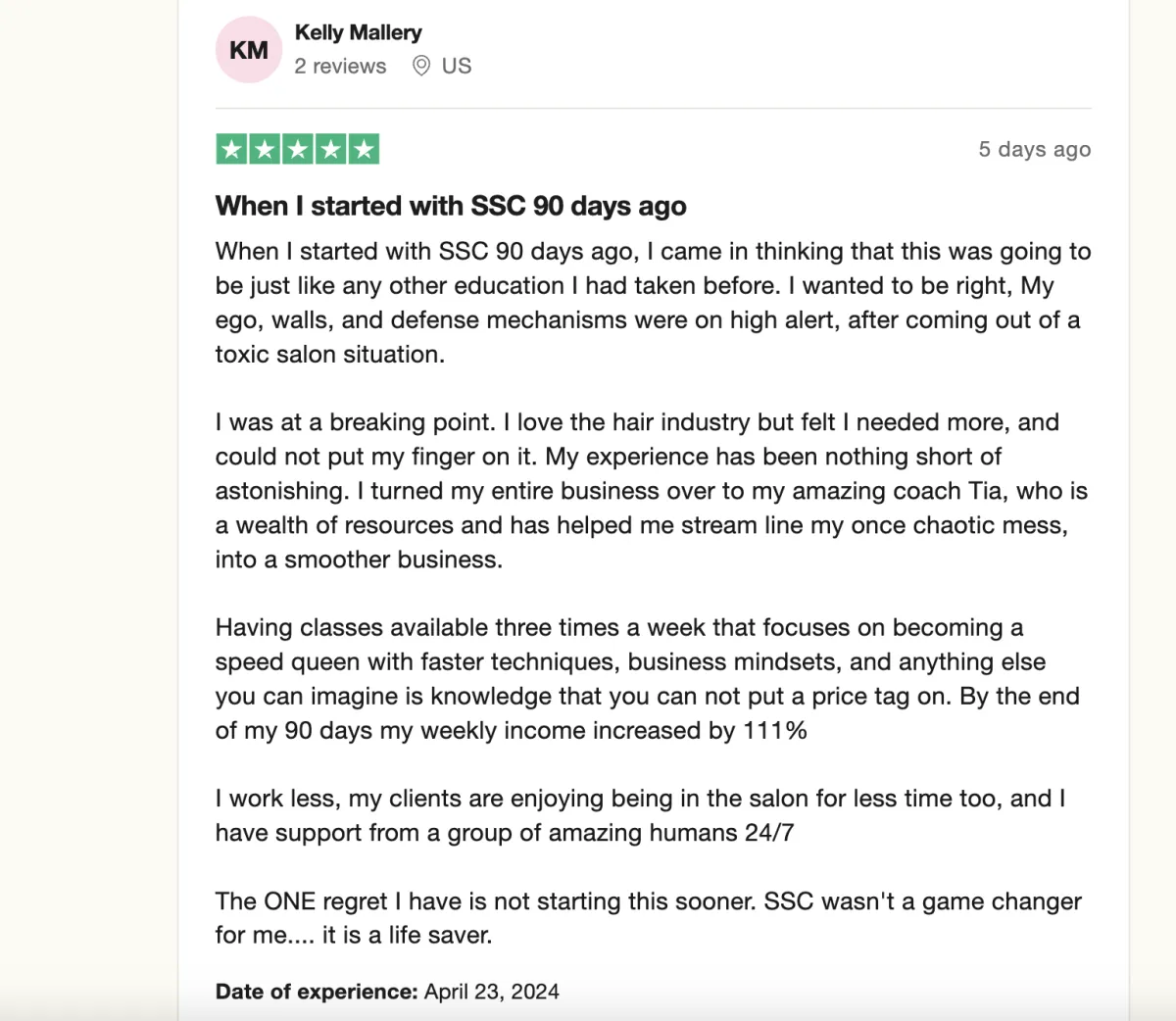Click the paragraph mentioning coach Tia

pyautogui.click(x=652, y=491)
